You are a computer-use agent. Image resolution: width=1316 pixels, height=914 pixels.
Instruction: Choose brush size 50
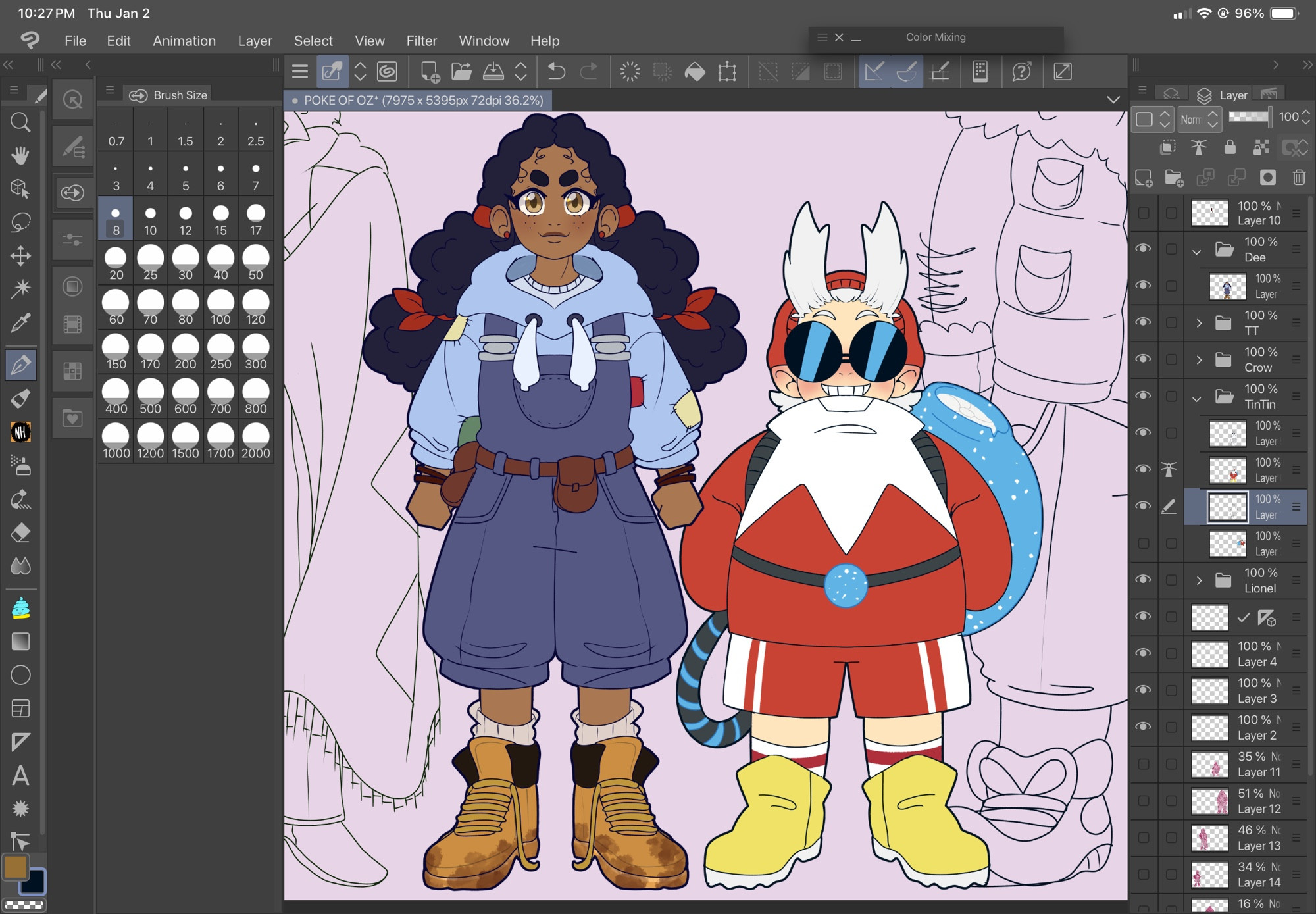[x=255, y=263]
